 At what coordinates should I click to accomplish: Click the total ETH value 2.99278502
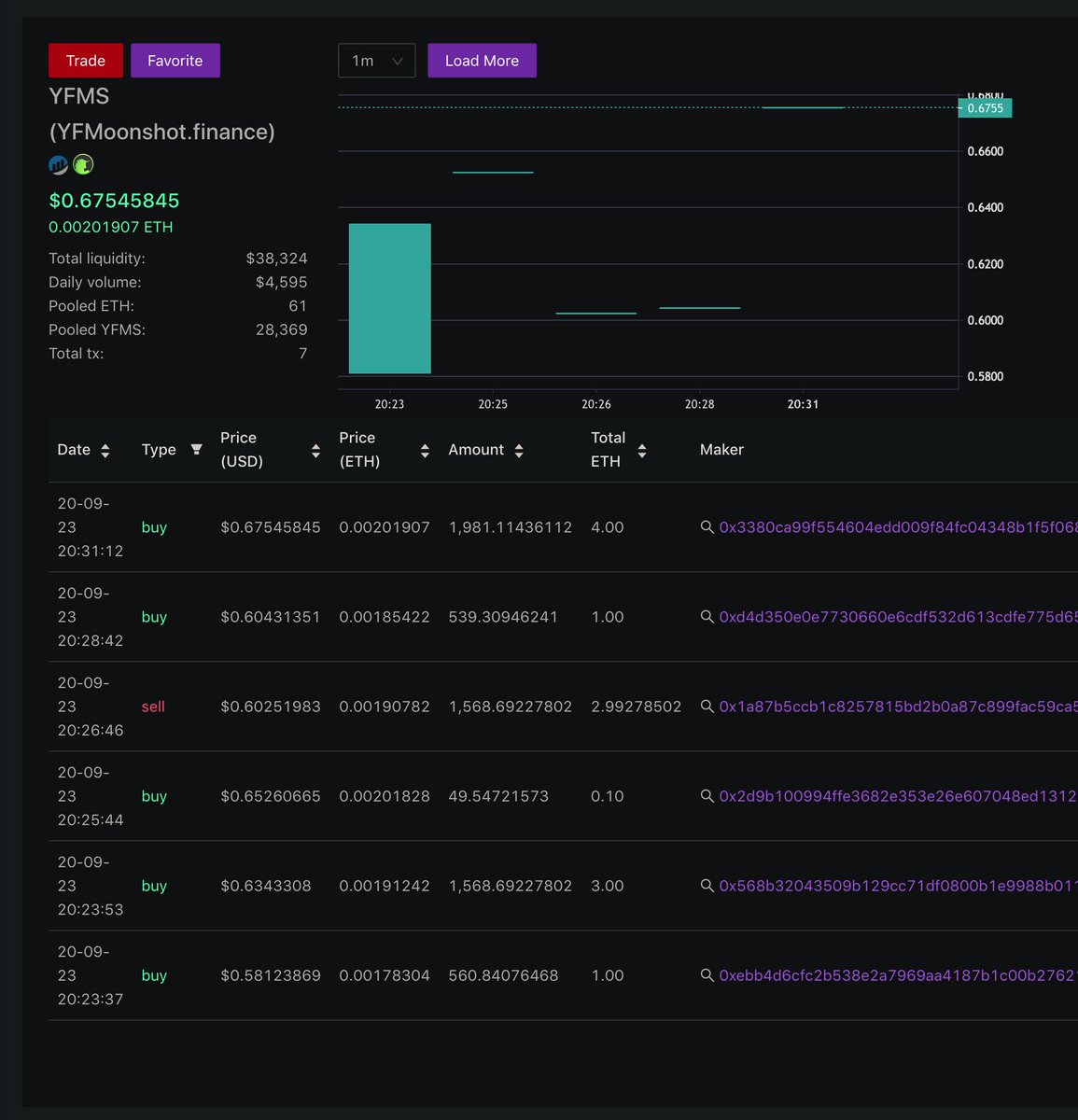pos(637,707)
